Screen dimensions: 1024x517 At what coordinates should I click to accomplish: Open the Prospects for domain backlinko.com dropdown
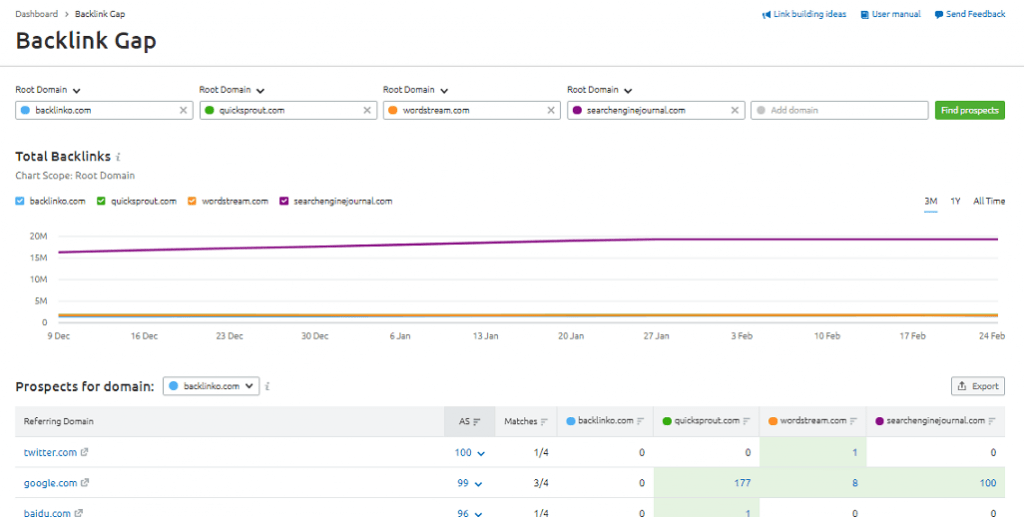pos(211,386)
